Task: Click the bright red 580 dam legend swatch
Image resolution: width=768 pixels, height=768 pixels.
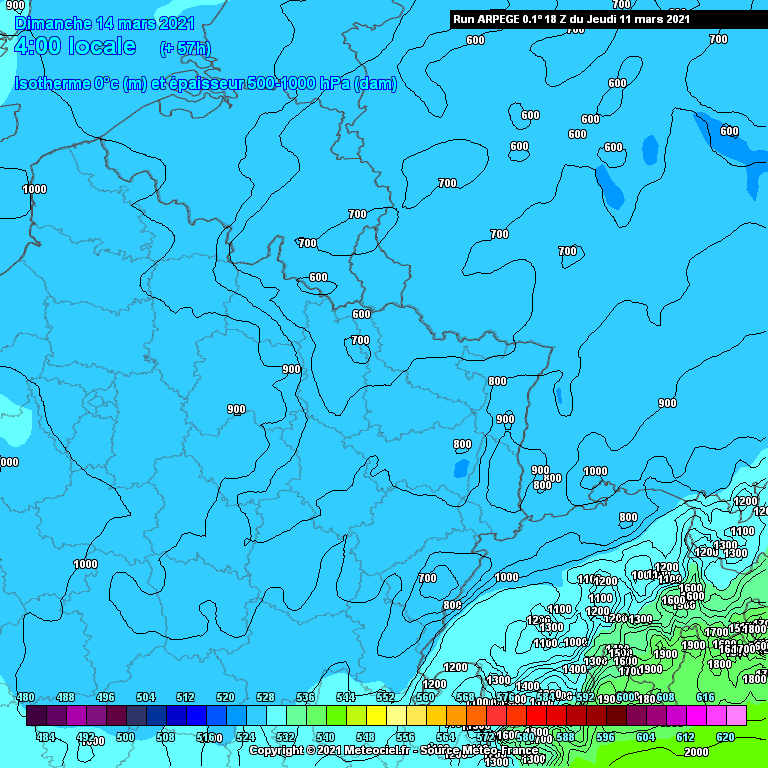Action: (536, 714)
